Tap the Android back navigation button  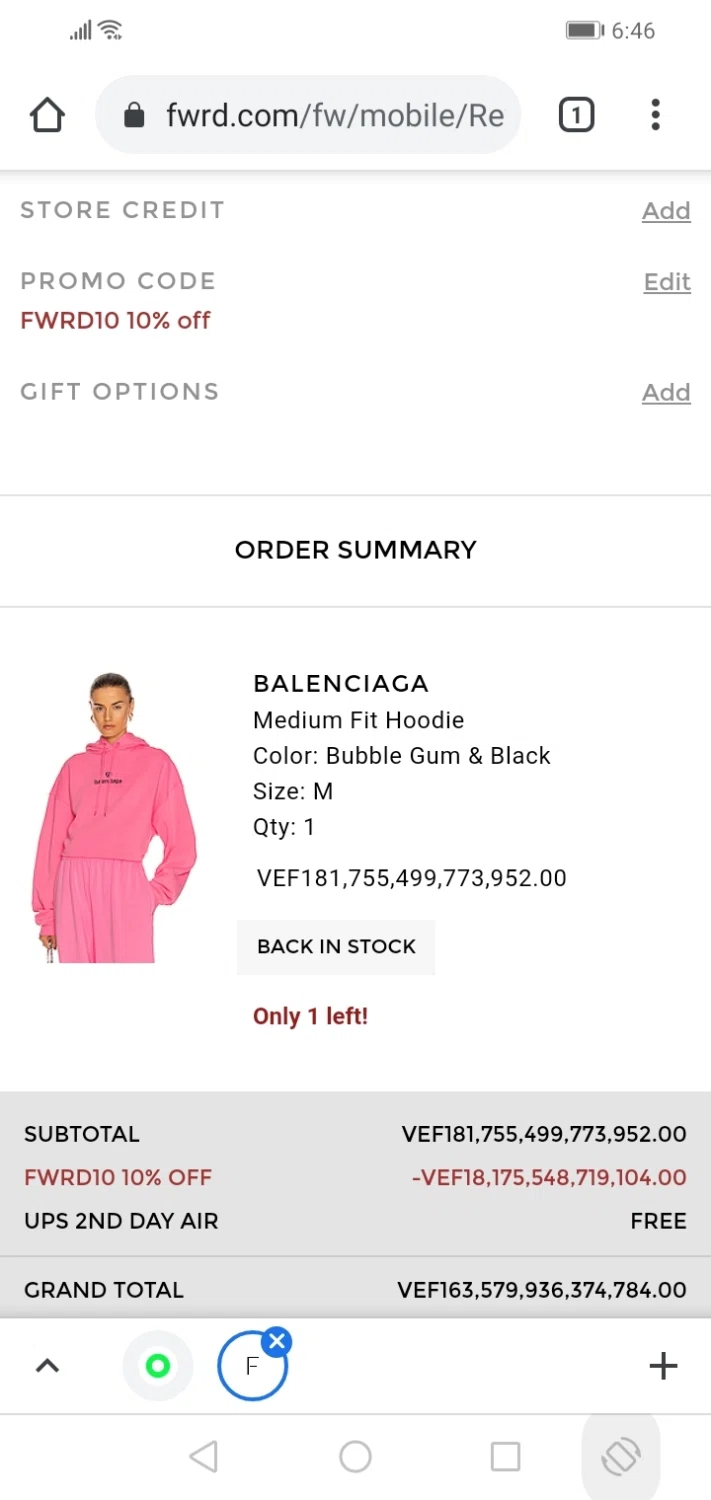[204, 1457]
